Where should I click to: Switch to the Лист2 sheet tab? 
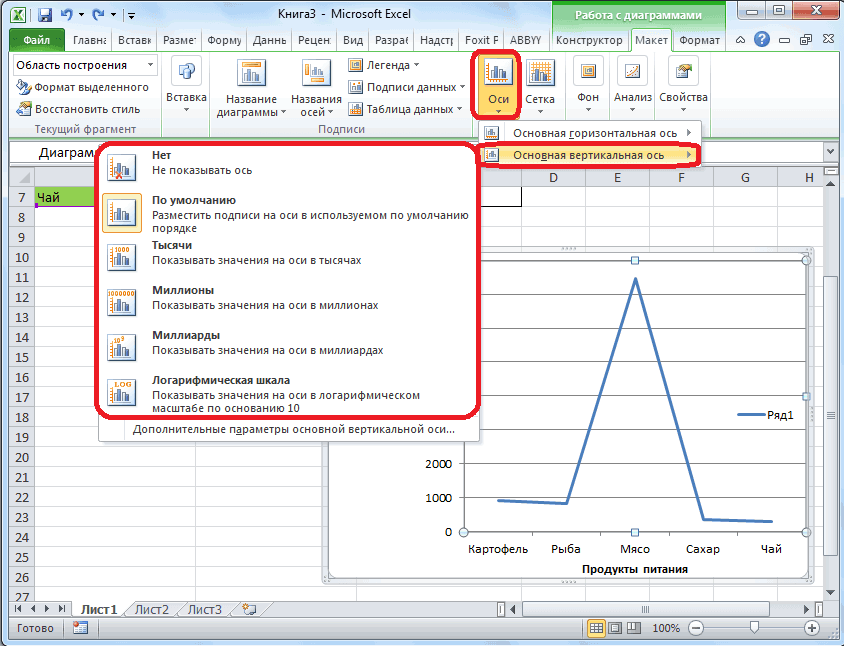152,609
